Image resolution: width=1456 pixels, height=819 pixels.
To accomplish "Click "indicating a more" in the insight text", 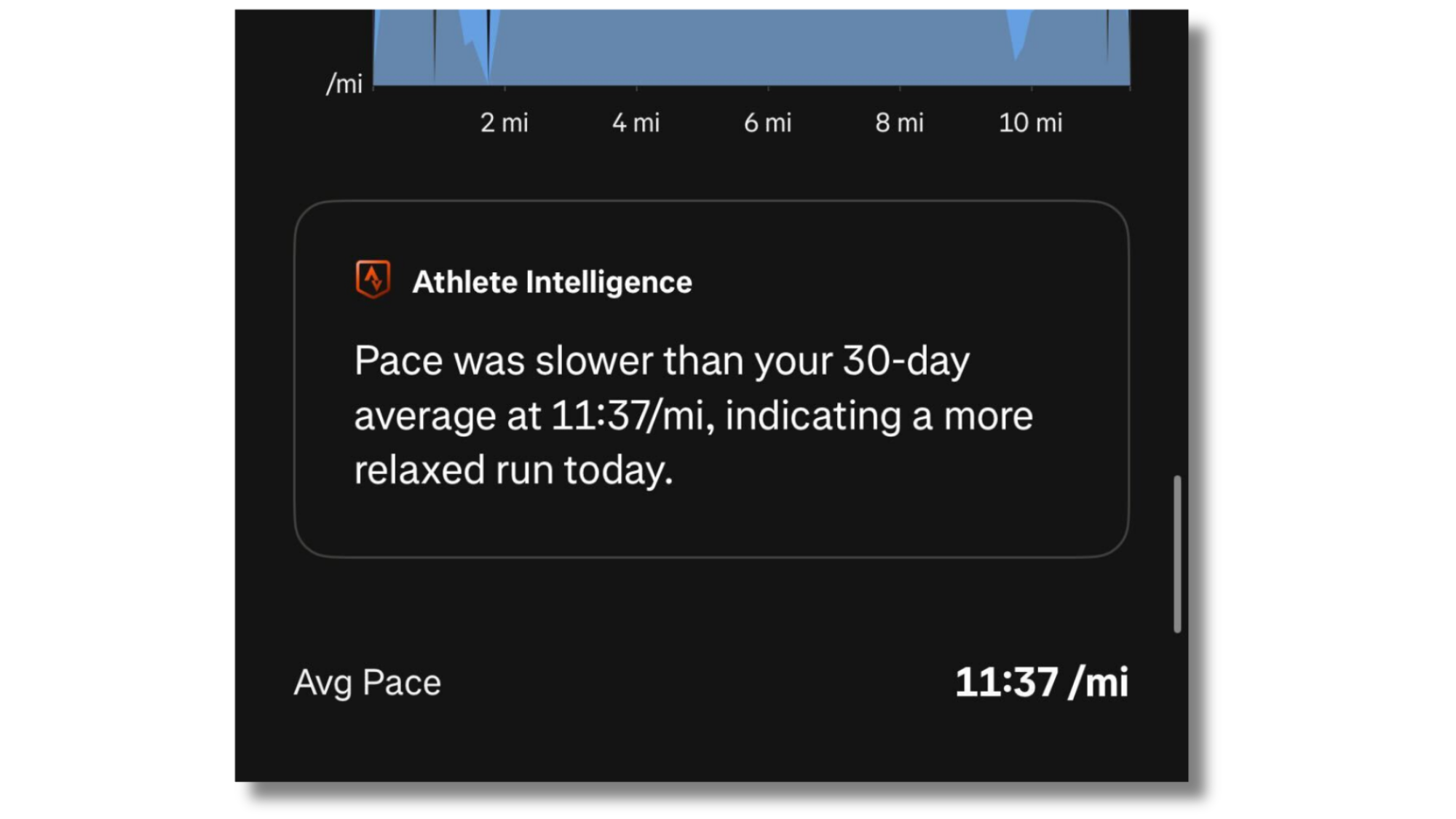I will (879, 416).
